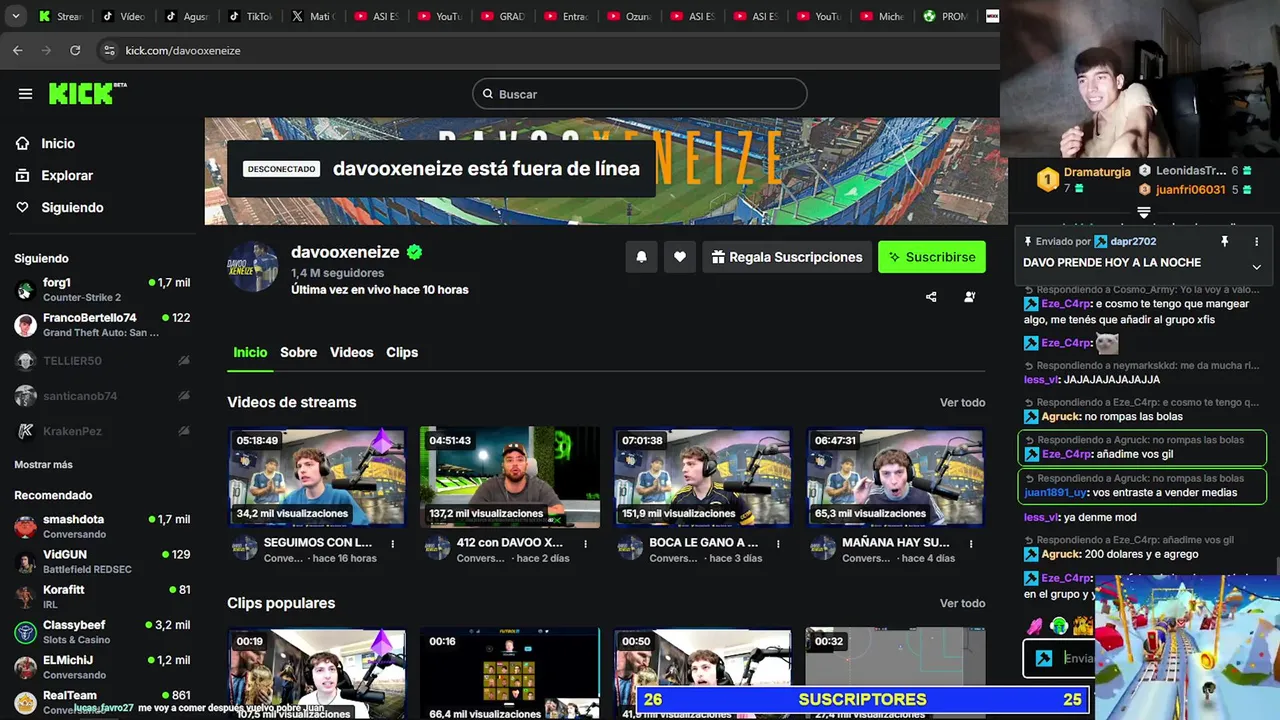Click smashdota in Recomendado list
Image resolution: width=1280 pixels, height=720 pixels.
tap(102, 527)
